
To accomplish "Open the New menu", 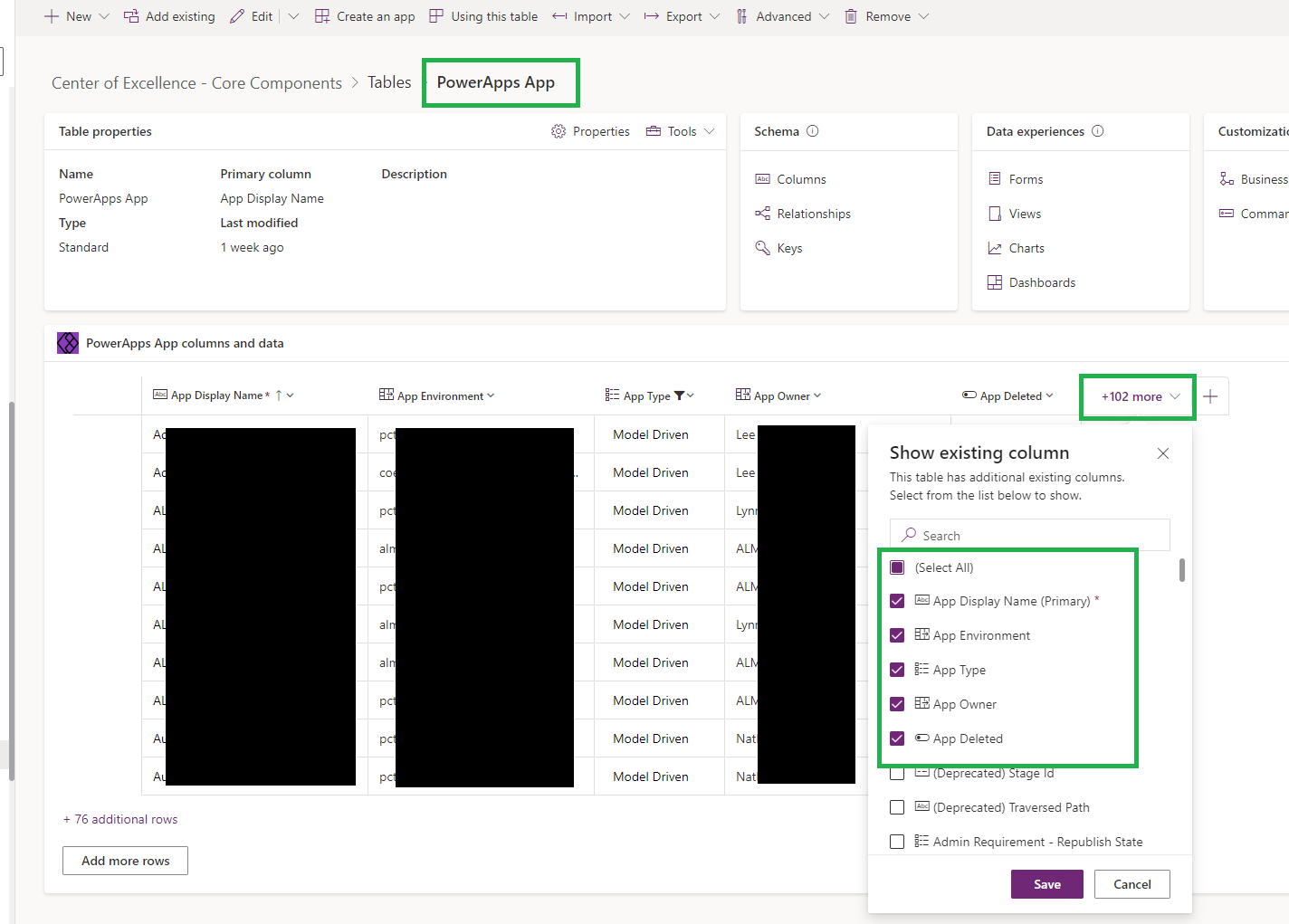I will pyautogui.click(x=77, y=15).
